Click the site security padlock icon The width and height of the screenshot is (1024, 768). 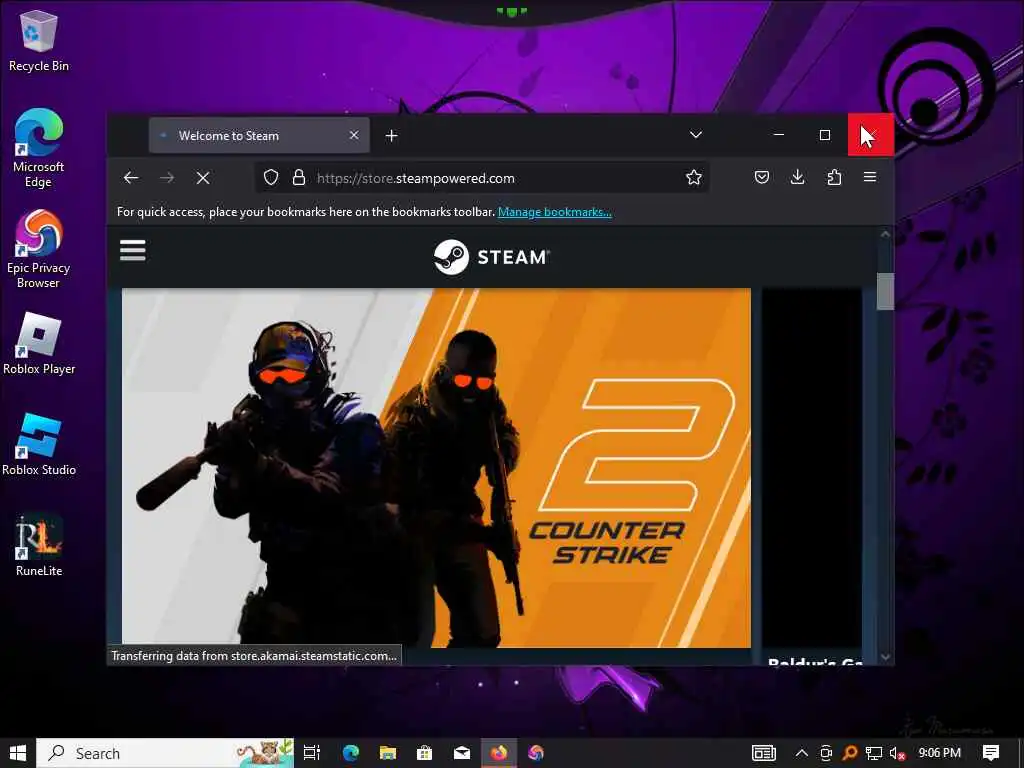[x=298, y=178]
